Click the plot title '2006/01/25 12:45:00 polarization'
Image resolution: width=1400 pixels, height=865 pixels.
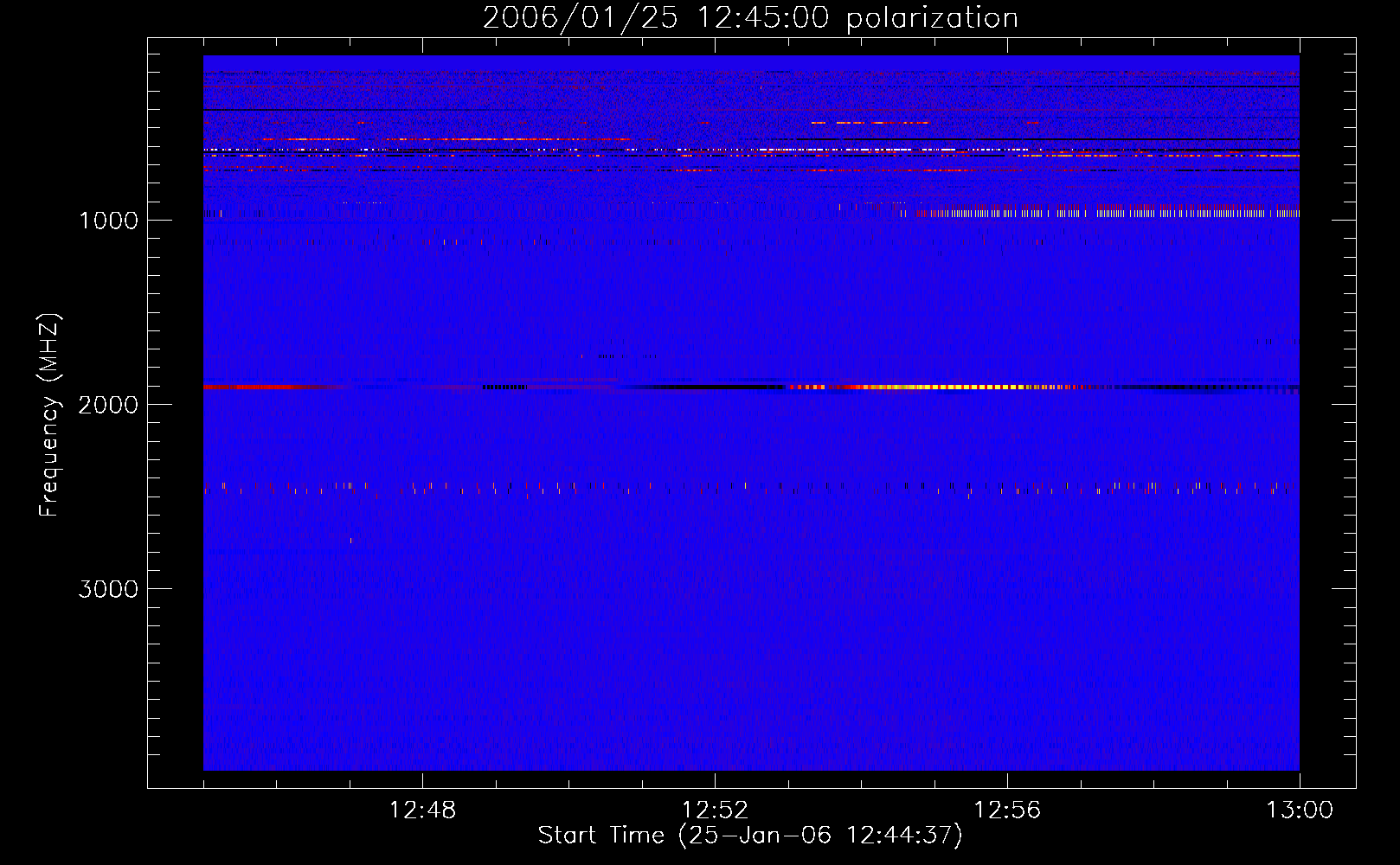[x=750, y=17]
